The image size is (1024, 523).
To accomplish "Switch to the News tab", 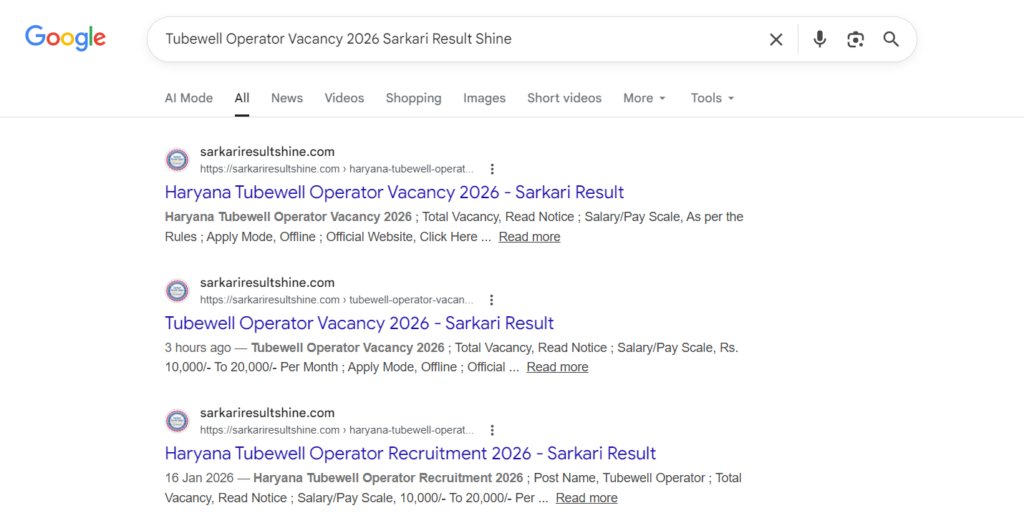I will click(x=286, y=98).
